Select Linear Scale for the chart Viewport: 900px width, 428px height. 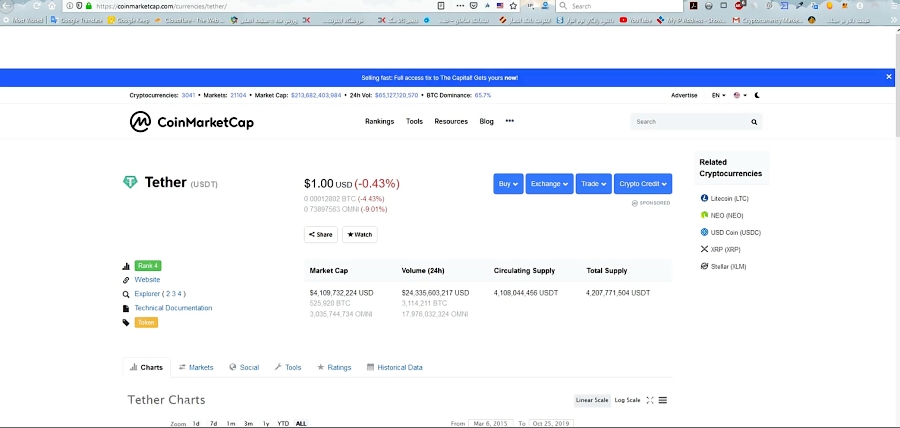click(x=592, y=400)
